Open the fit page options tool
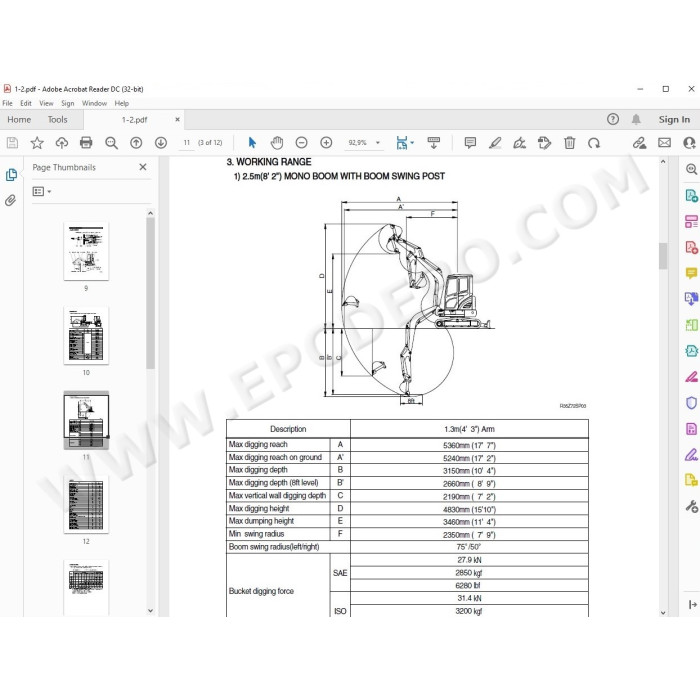The width and height of the screenshot is (700, 700). coord(402,143)
